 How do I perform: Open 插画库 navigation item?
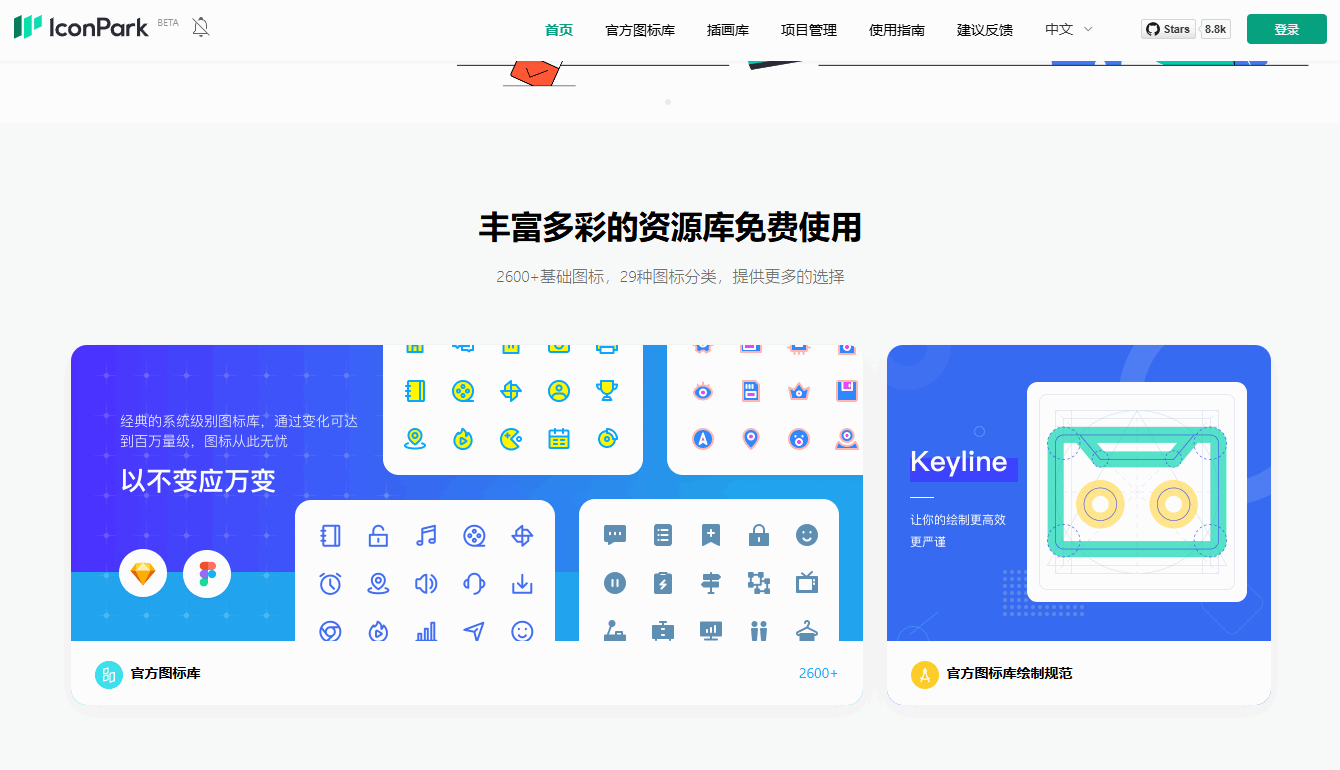727,30
